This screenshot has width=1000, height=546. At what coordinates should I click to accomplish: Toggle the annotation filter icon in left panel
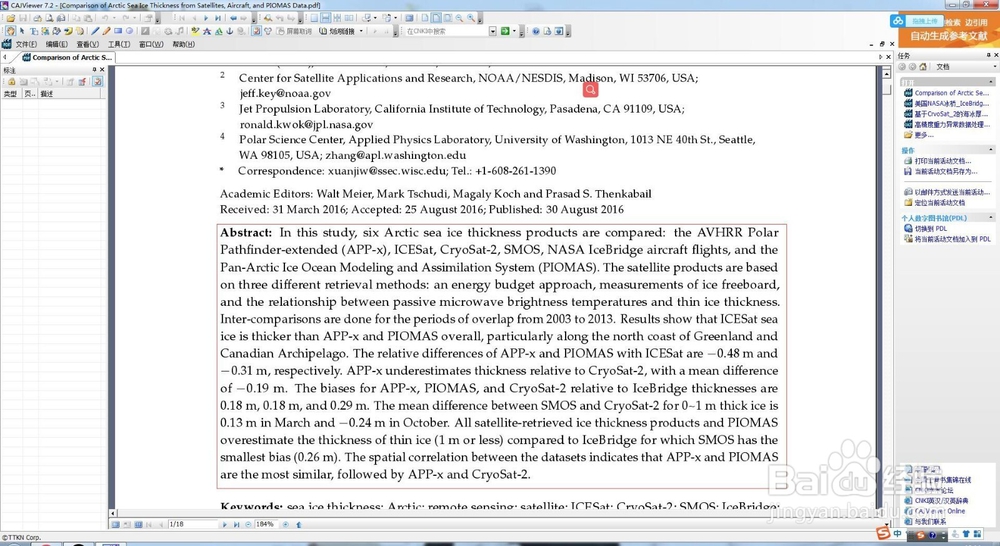click(x=98, y=82)
